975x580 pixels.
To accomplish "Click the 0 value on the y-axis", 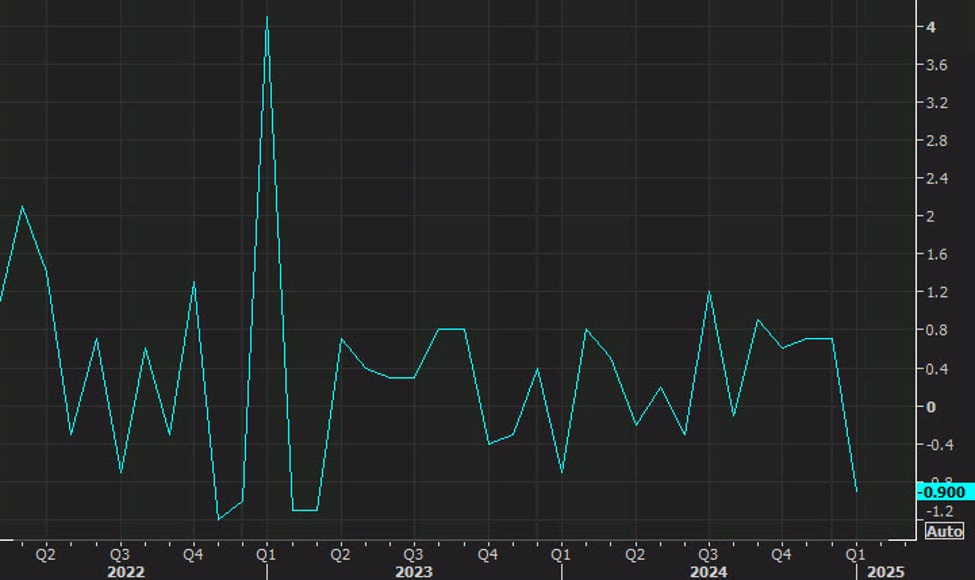I will click(x=931, y=407).
